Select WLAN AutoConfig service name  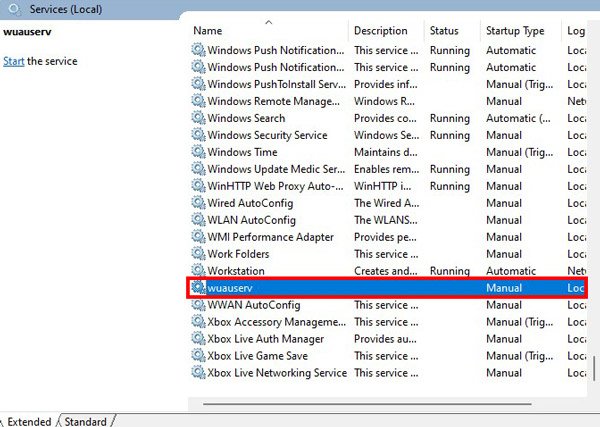coord(251,220)
